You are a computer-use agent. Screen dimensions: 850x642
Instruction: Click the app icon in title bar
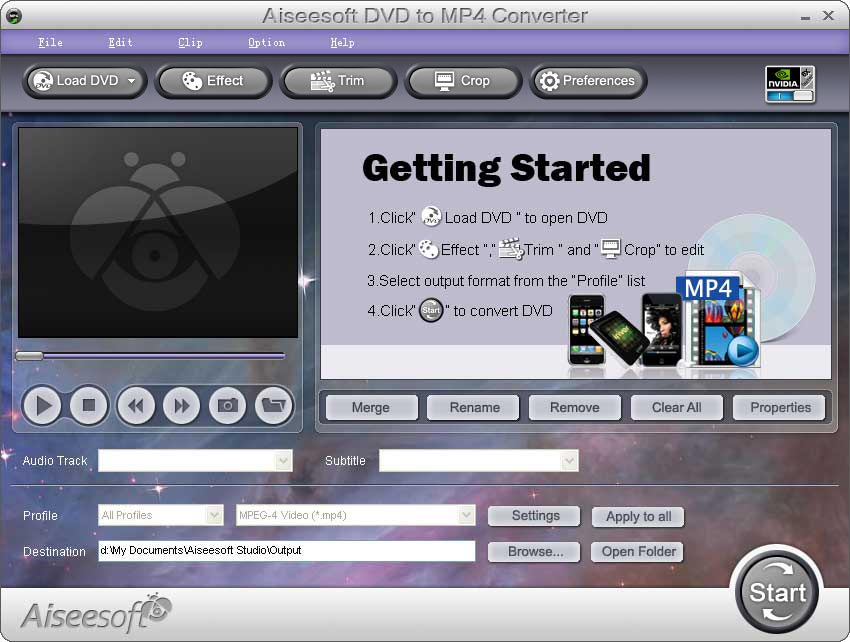click(14, 16)
